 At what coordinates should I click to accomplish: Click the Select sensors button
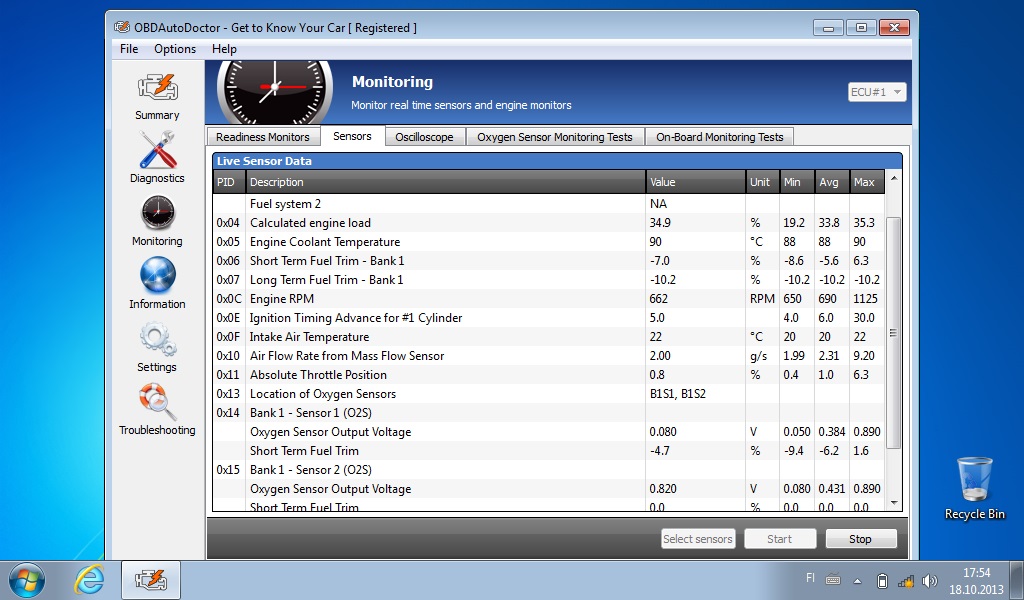pyautogui.click(x=697, y=539)
